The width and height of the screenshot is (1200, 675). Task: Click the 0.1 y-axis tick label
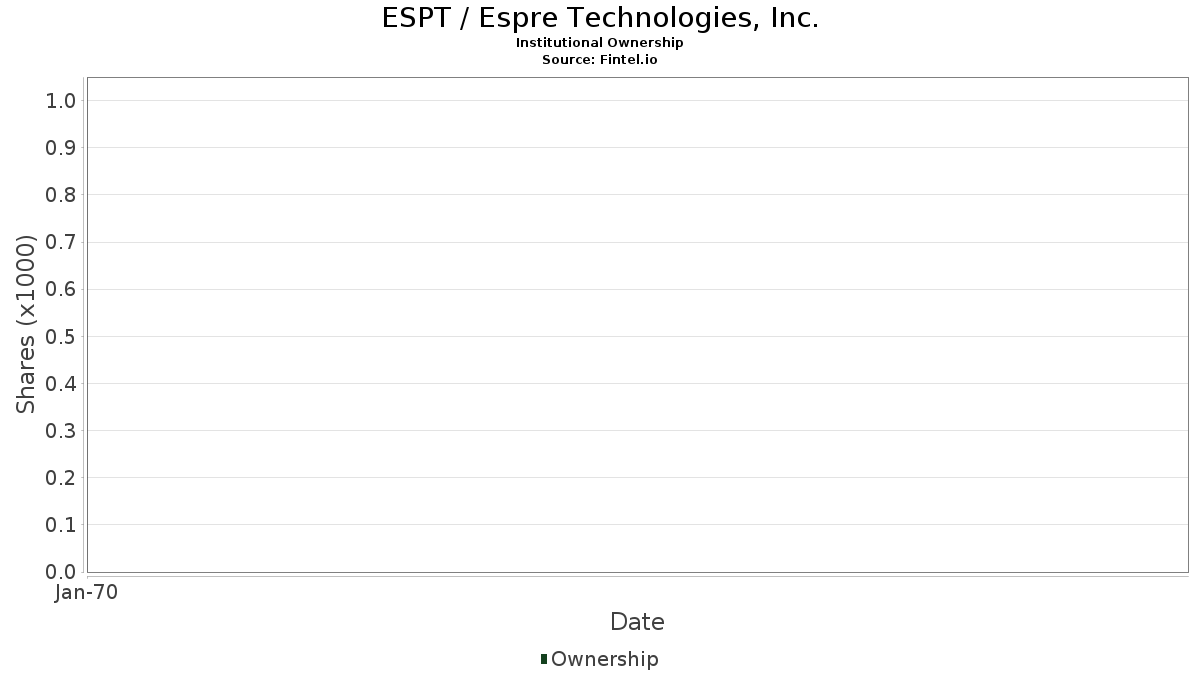pos(61,525)
